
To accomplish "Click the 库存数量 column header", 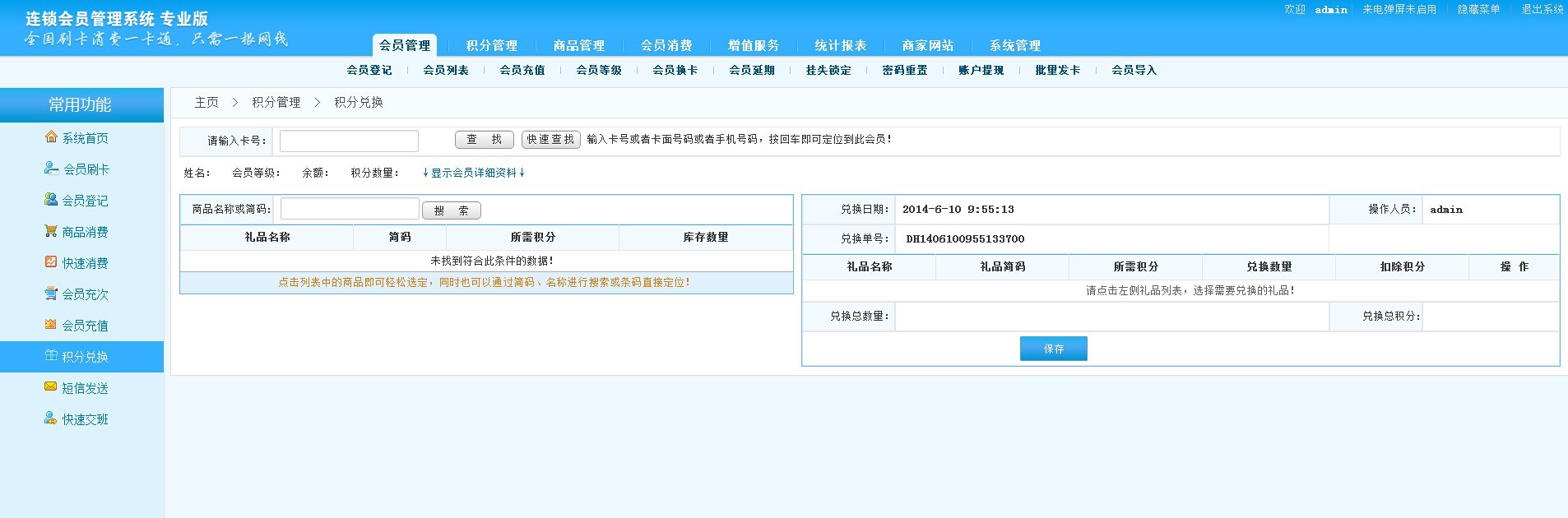I will pos(706,237).
